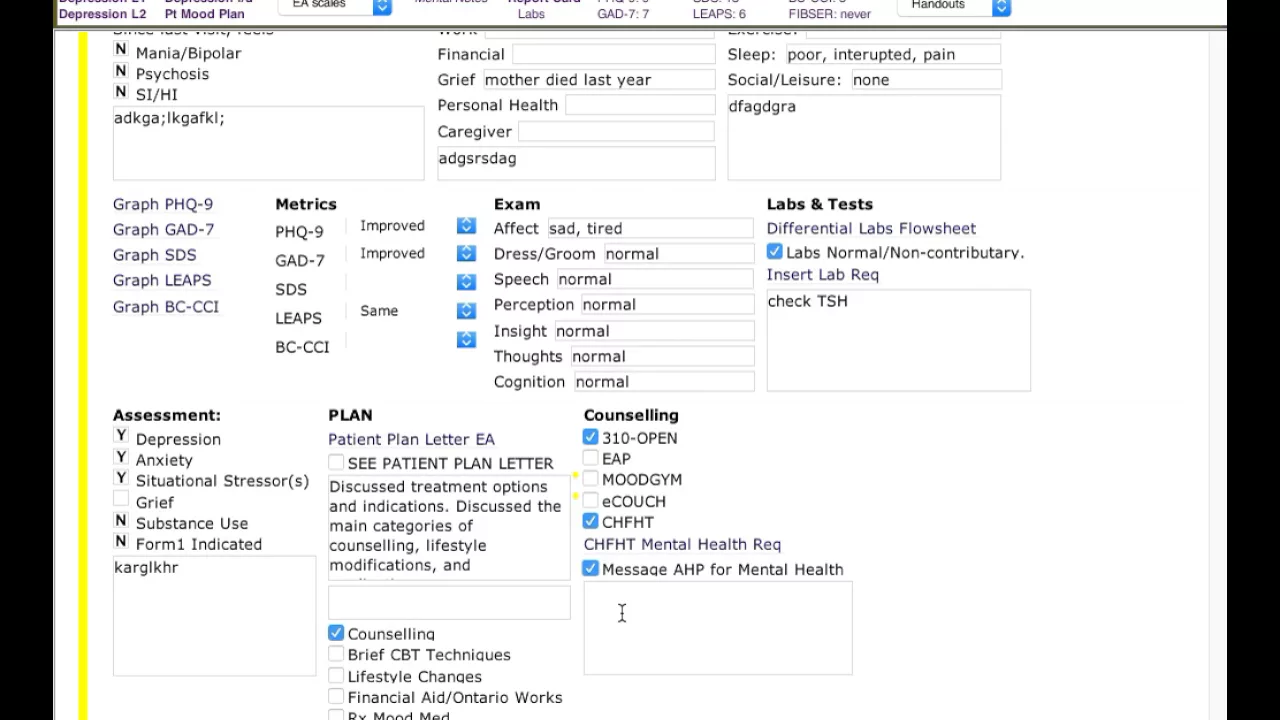Click the GAD-7: 7 score text

pyautogui.click(x=623, y=14)
